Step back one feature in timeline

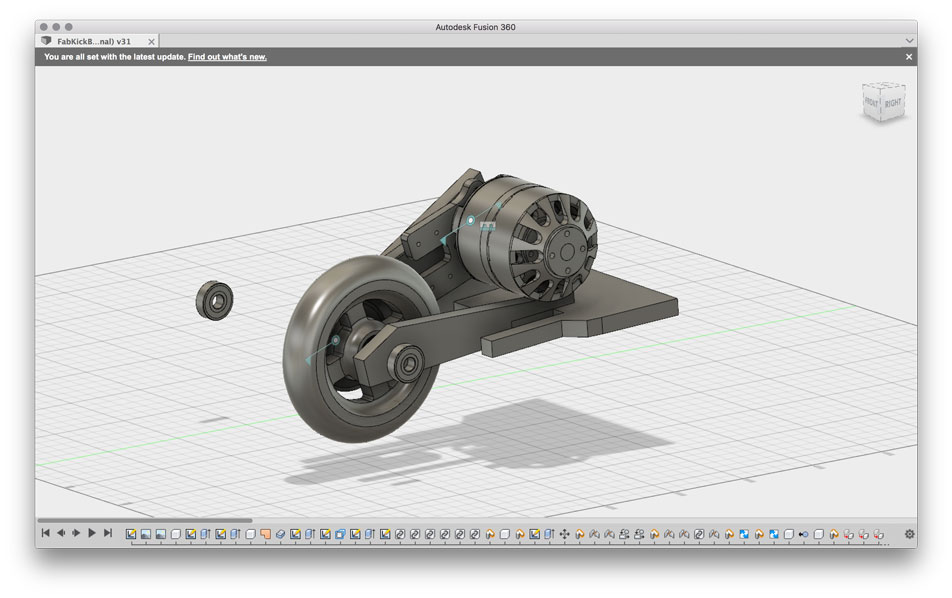click(x=61, y=533)
